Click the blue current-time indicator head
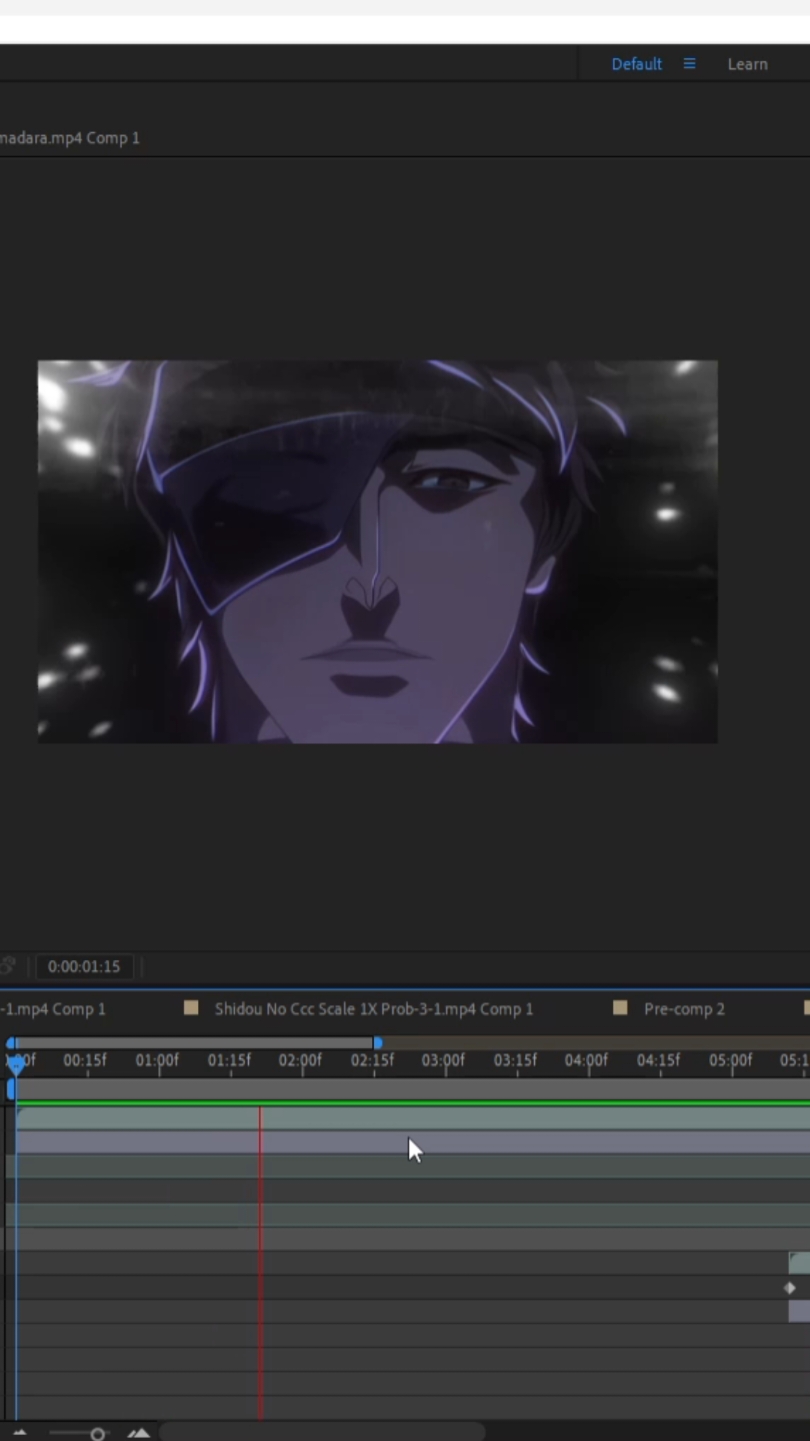 coord(16,1066)
